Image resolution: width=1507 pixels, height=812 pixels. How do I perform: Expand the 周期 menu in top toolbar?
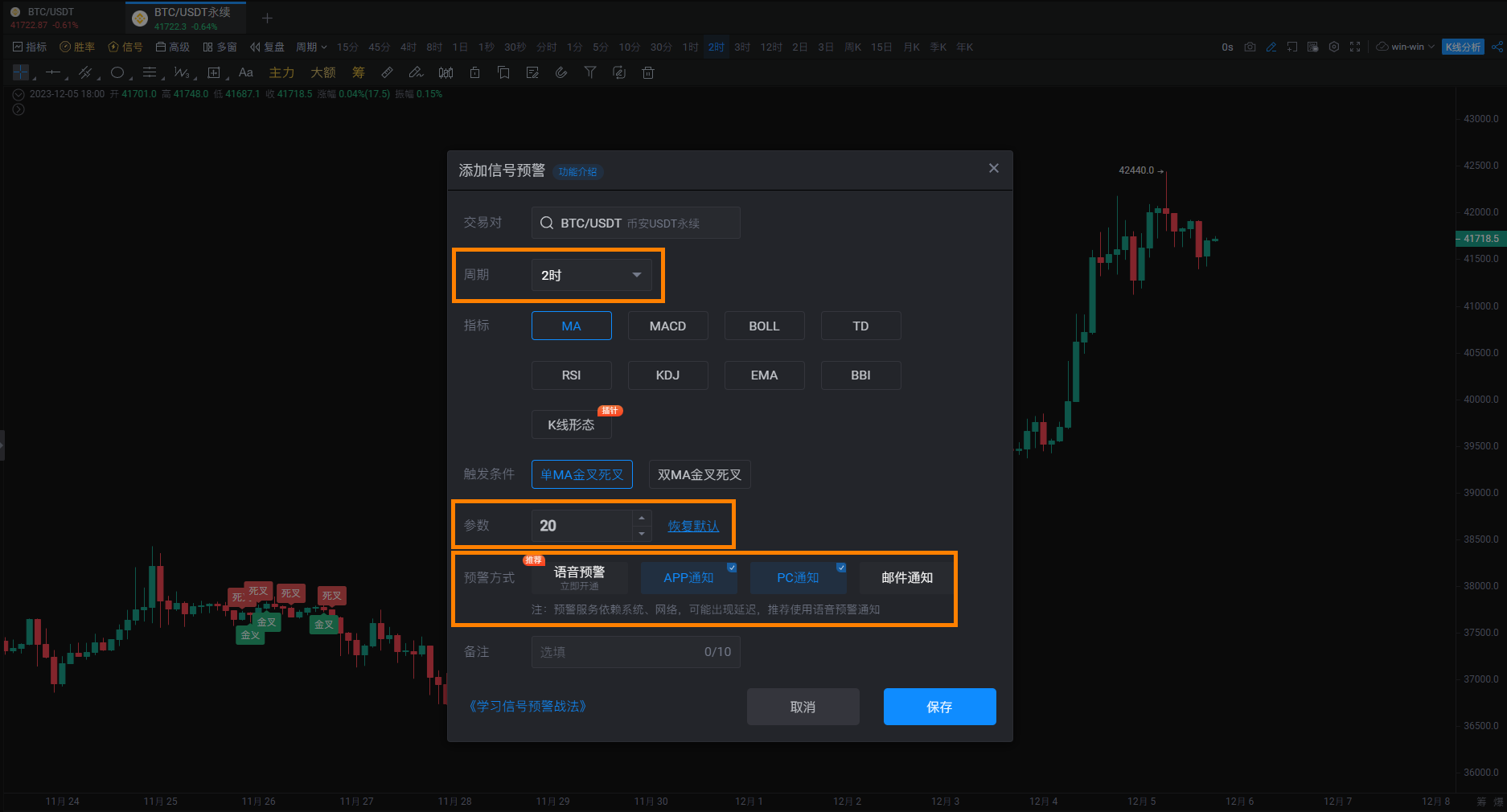(x=311, y=47)
